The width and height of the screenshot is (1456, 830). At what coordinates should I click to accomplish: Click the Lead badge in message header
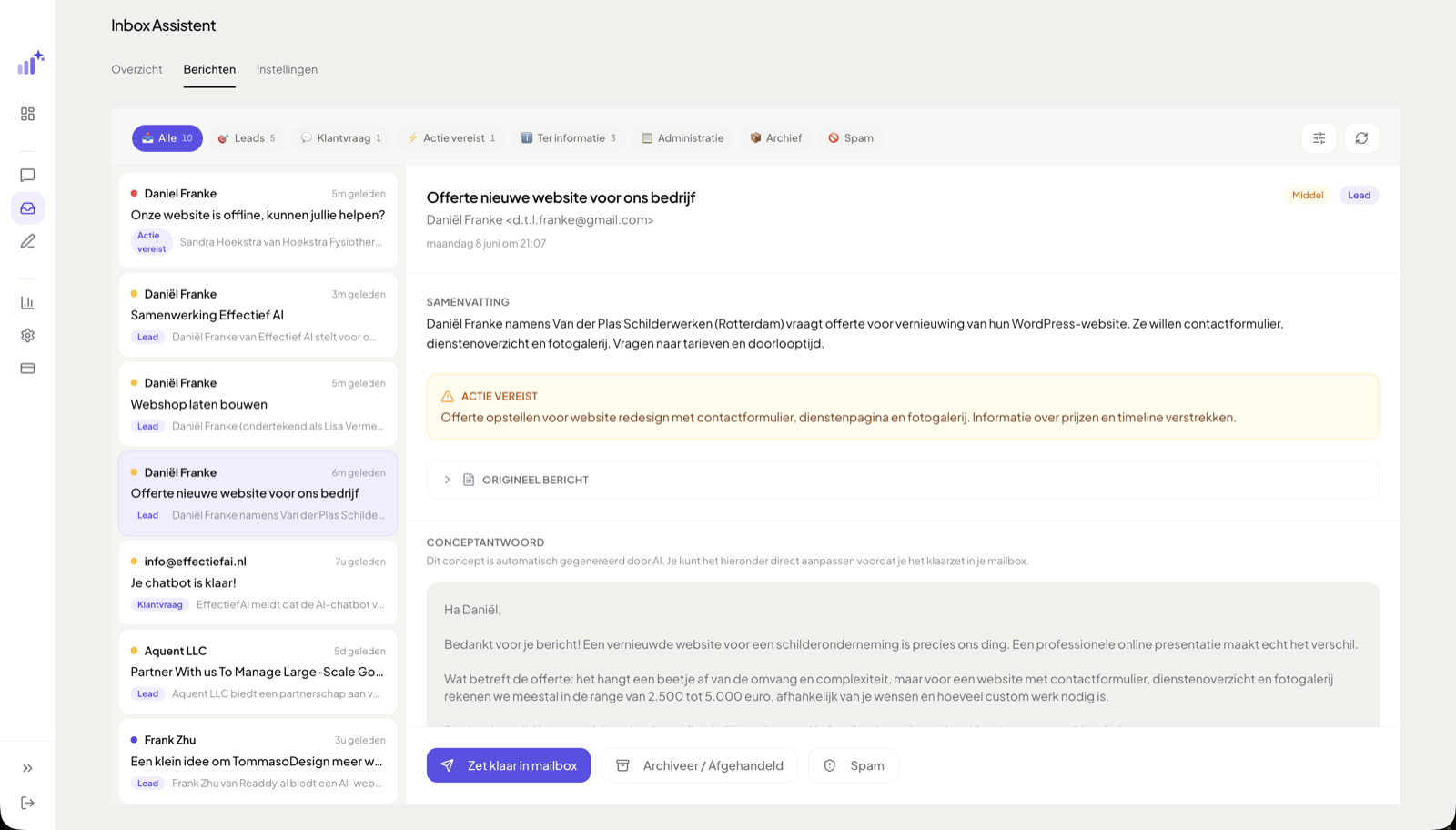pyautogui.click(x=1359, y=195)
